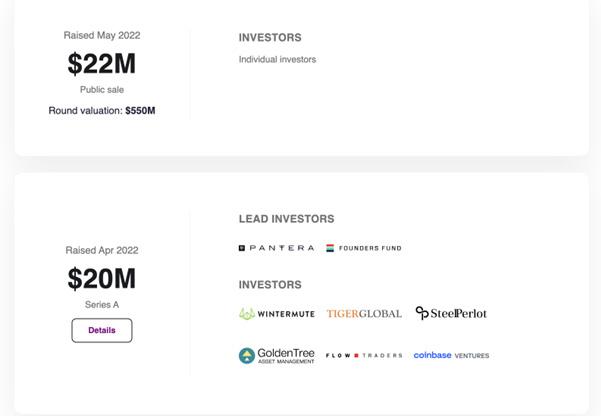
Task: Click the Founders Fund logo
Action: point(363,248)
